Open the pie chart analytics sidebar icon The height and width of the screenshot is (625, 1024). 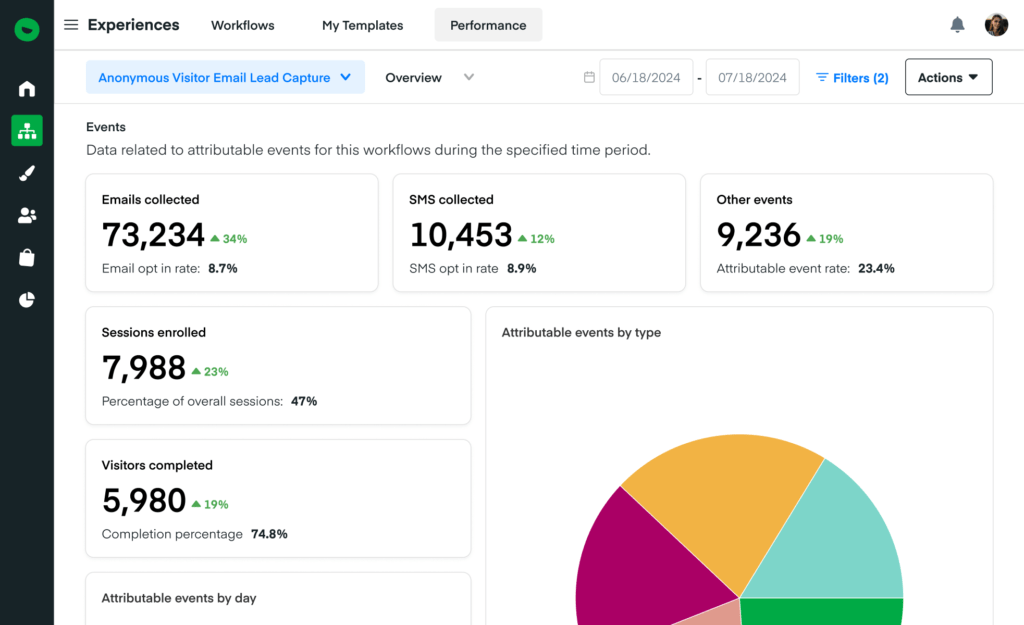click(27, 300)
